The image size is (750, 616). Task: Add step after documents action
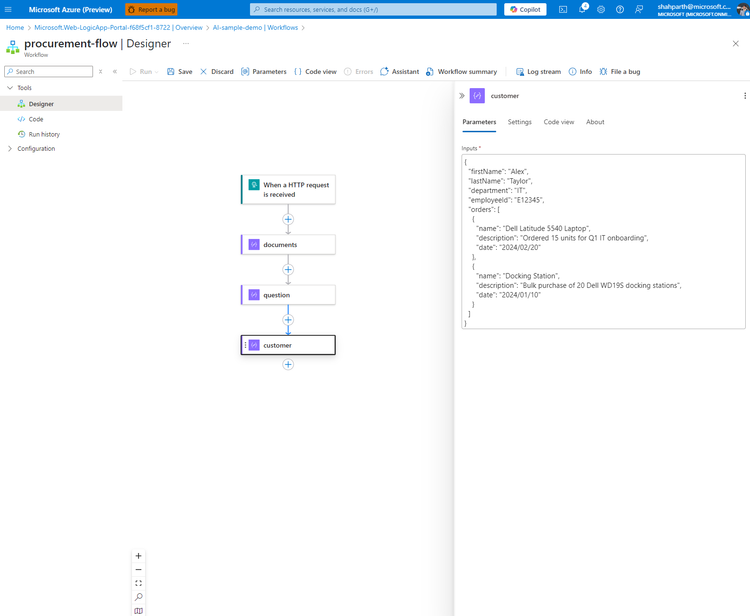(288, 270)
